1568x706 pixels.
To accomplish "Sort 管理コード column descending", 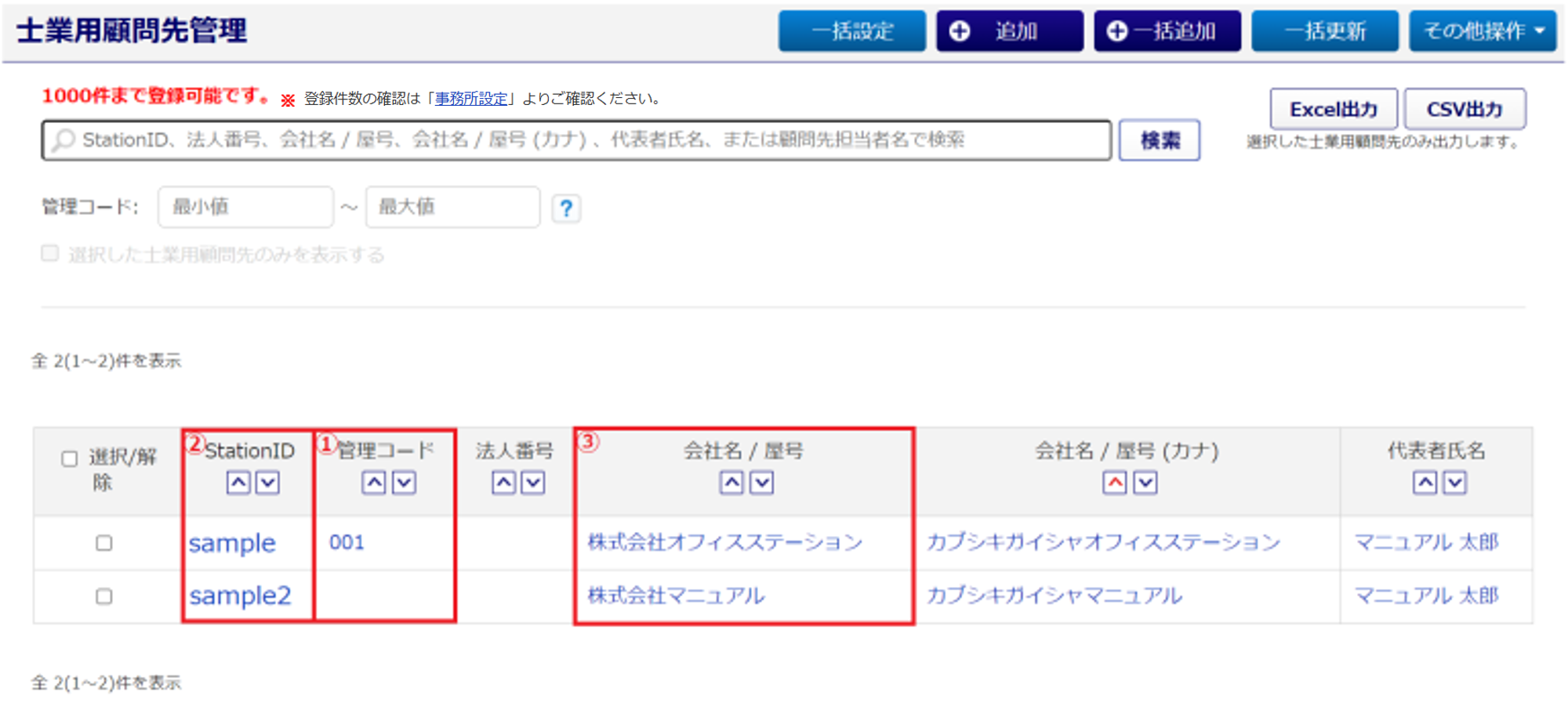I will 405,483.
